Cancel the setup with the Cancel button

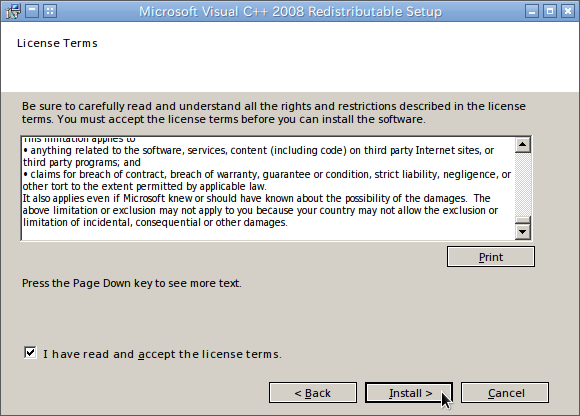[x=505, y=393]
